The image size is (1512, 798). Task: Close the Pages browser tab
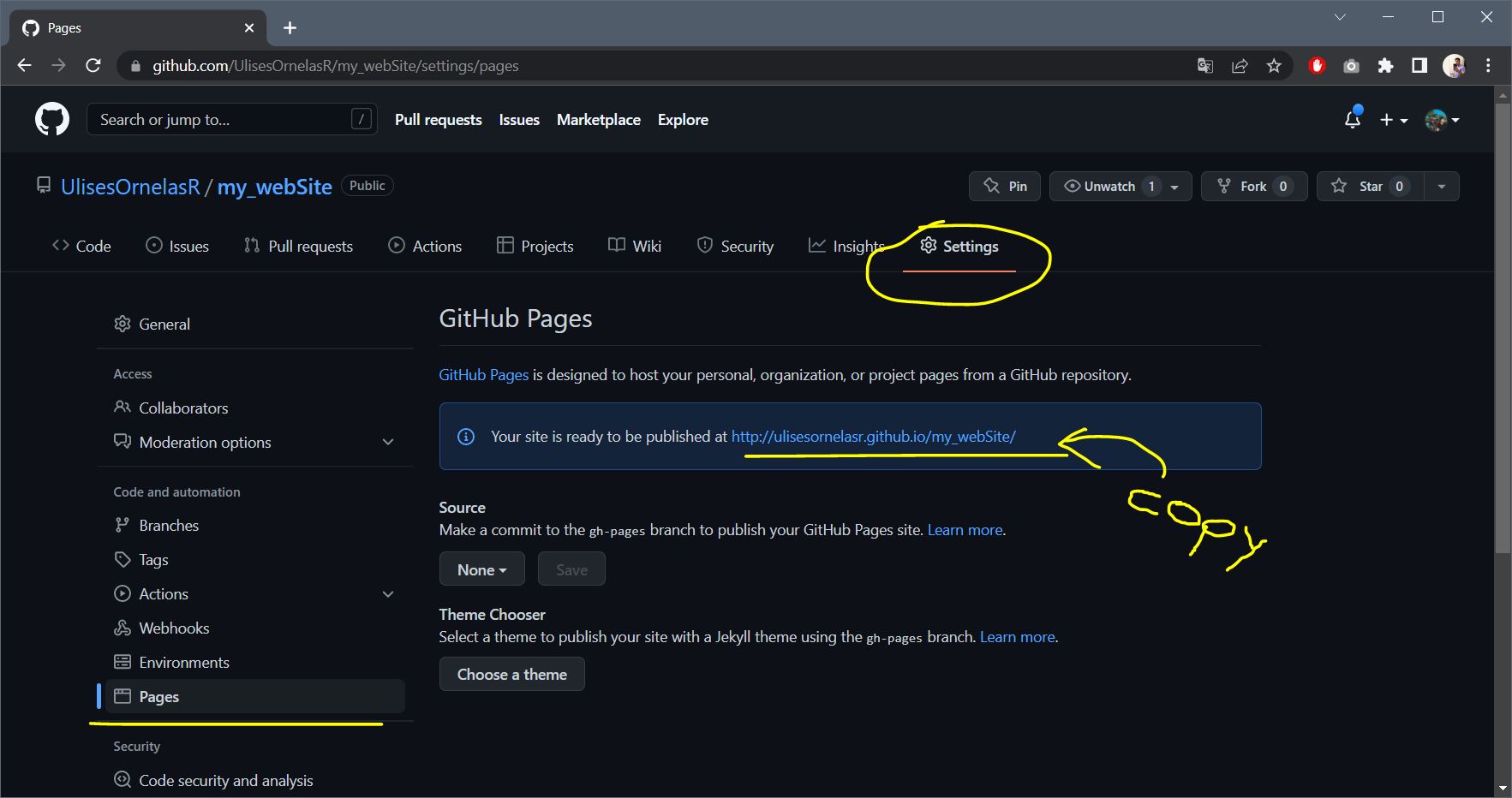[249, 28]
